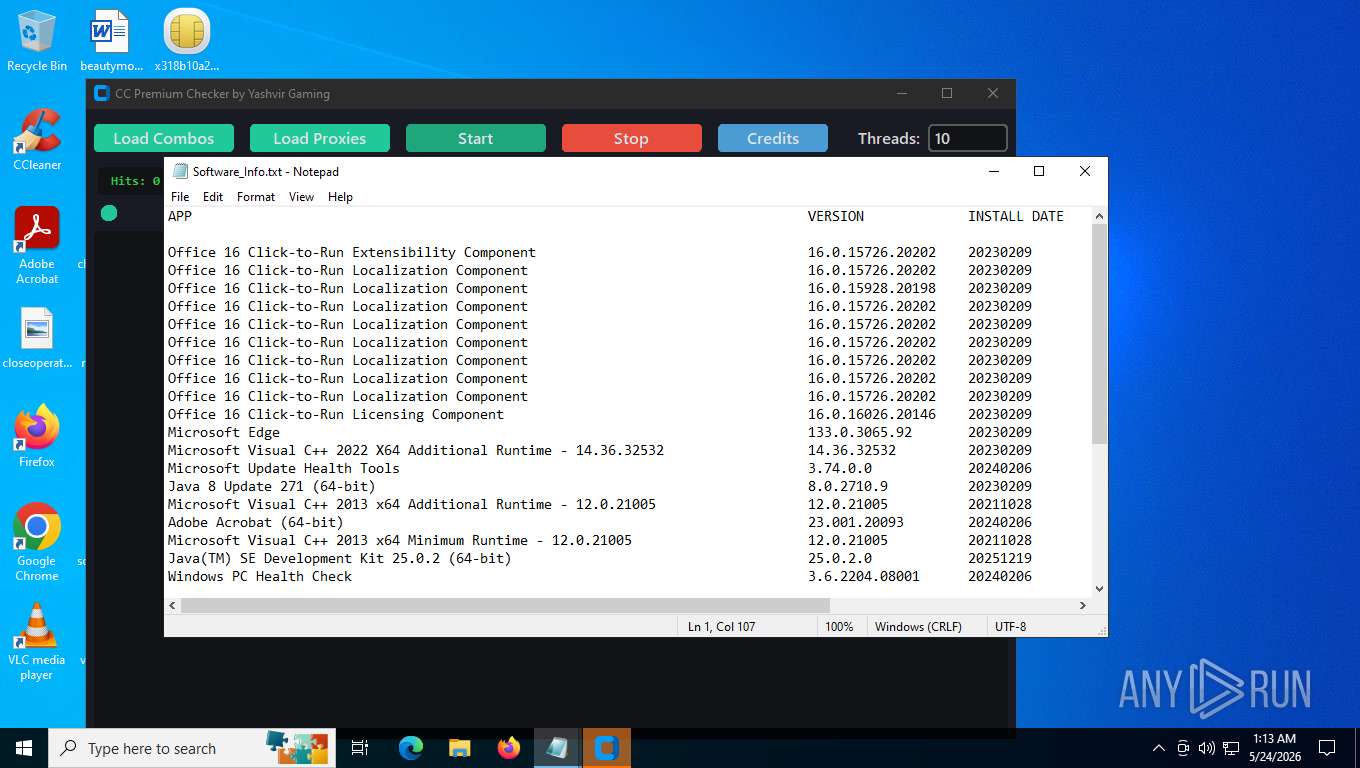This screenshot has height=768, width=1360.
Task: Open the x318b10a2 SIM chip icon
Action: click(186, 40)
